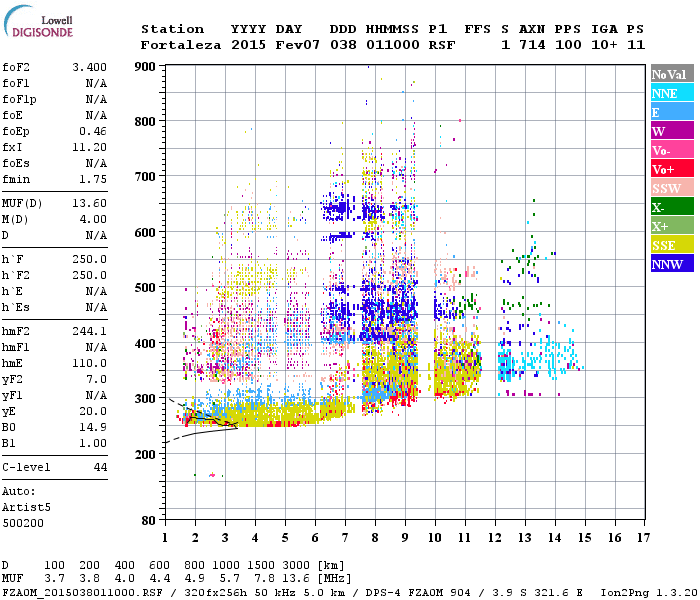Select the NoVal gray legend swatch
Image resolution: width=700 pixels, height=600 pixels.
pyautogui.click(x=670, y=74)
